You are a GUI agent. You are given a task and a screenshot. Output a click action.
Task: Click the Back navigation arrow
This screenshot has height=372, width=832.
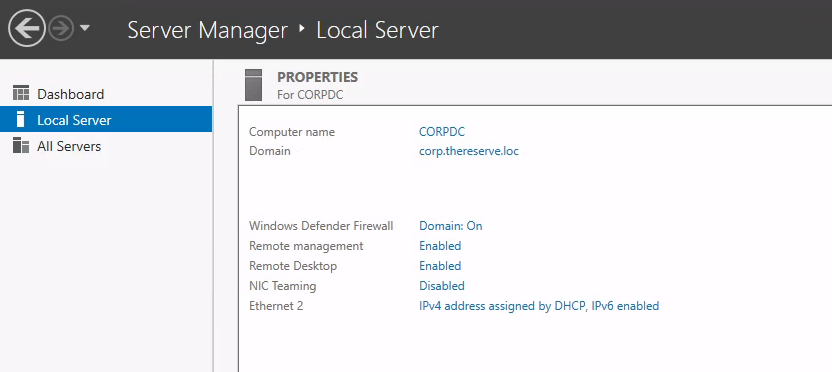pos(27,29)
